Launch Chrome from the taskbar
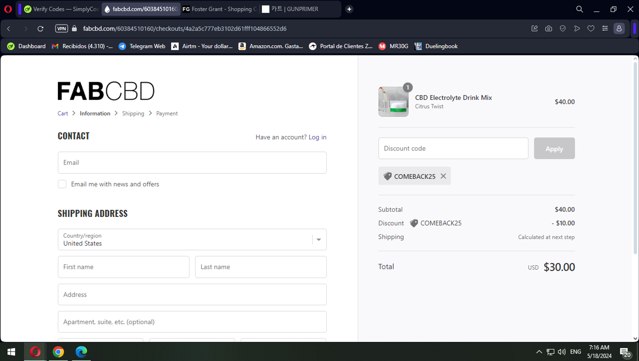The height and width of the screenshot is (361, 639). (x=58, y=352)
